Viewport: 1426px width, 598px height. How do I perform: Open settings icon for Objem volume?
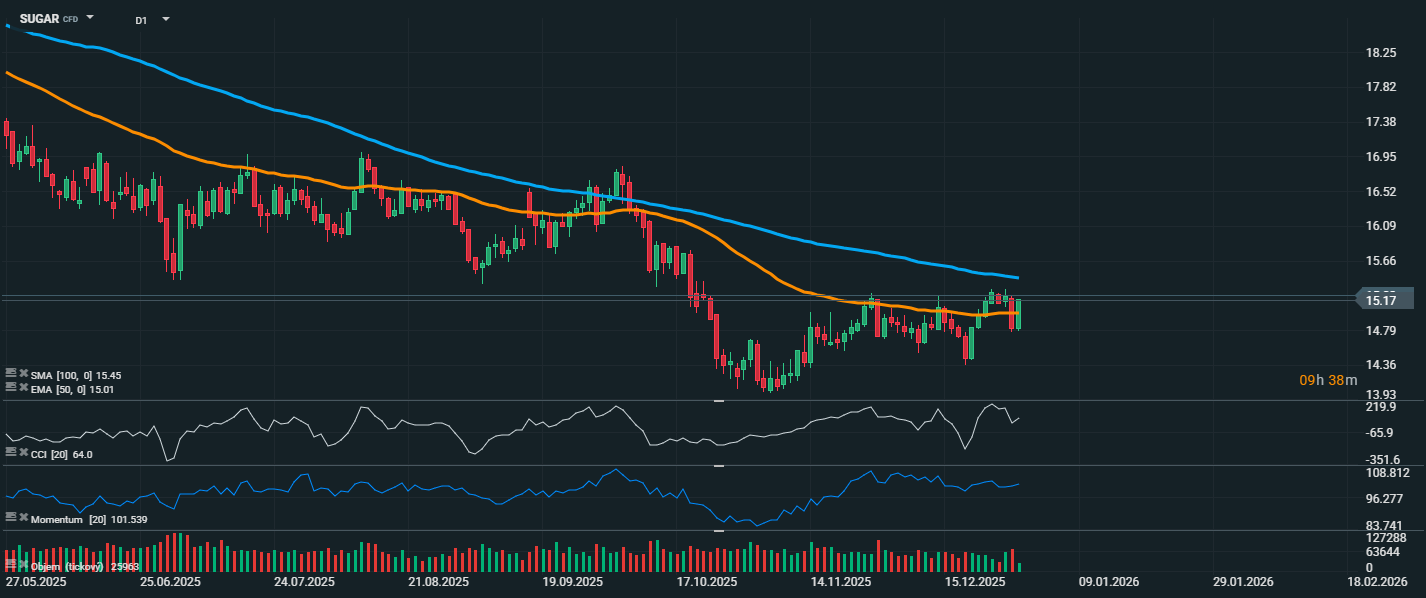[x=11, y=566]
